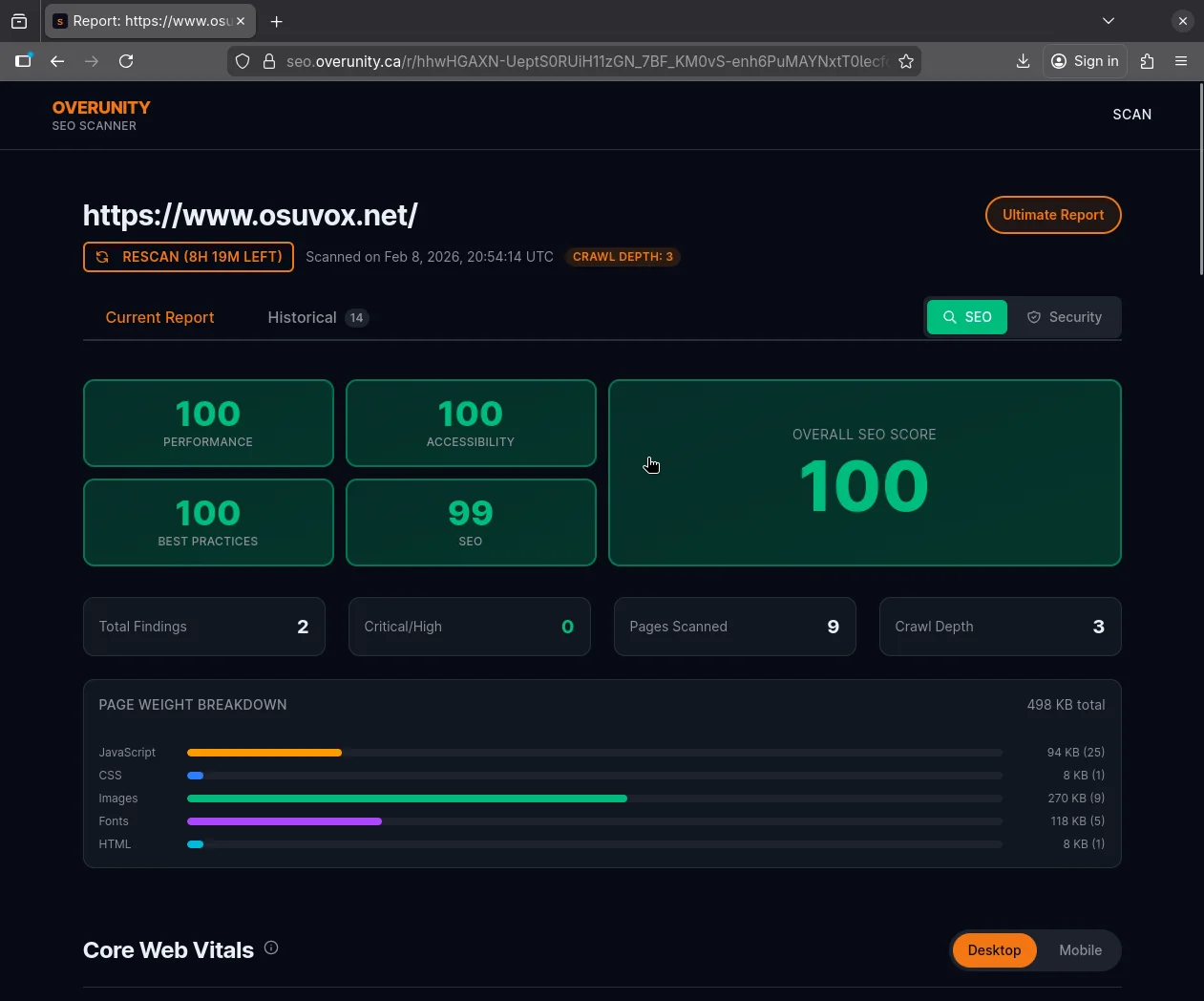Viewport: 1204px width, 1001px height.
Task: Open the SCAN navigation link
Action: point(1132,115)
